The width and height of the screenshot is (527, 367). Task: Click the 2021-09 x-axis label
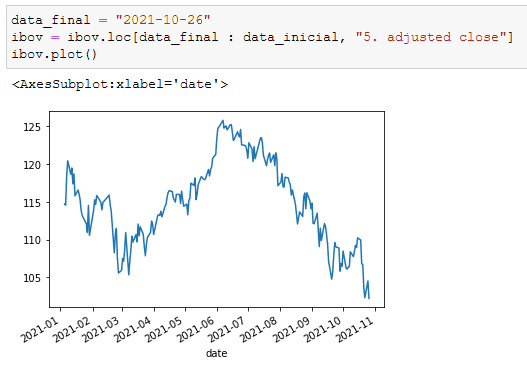292,329
